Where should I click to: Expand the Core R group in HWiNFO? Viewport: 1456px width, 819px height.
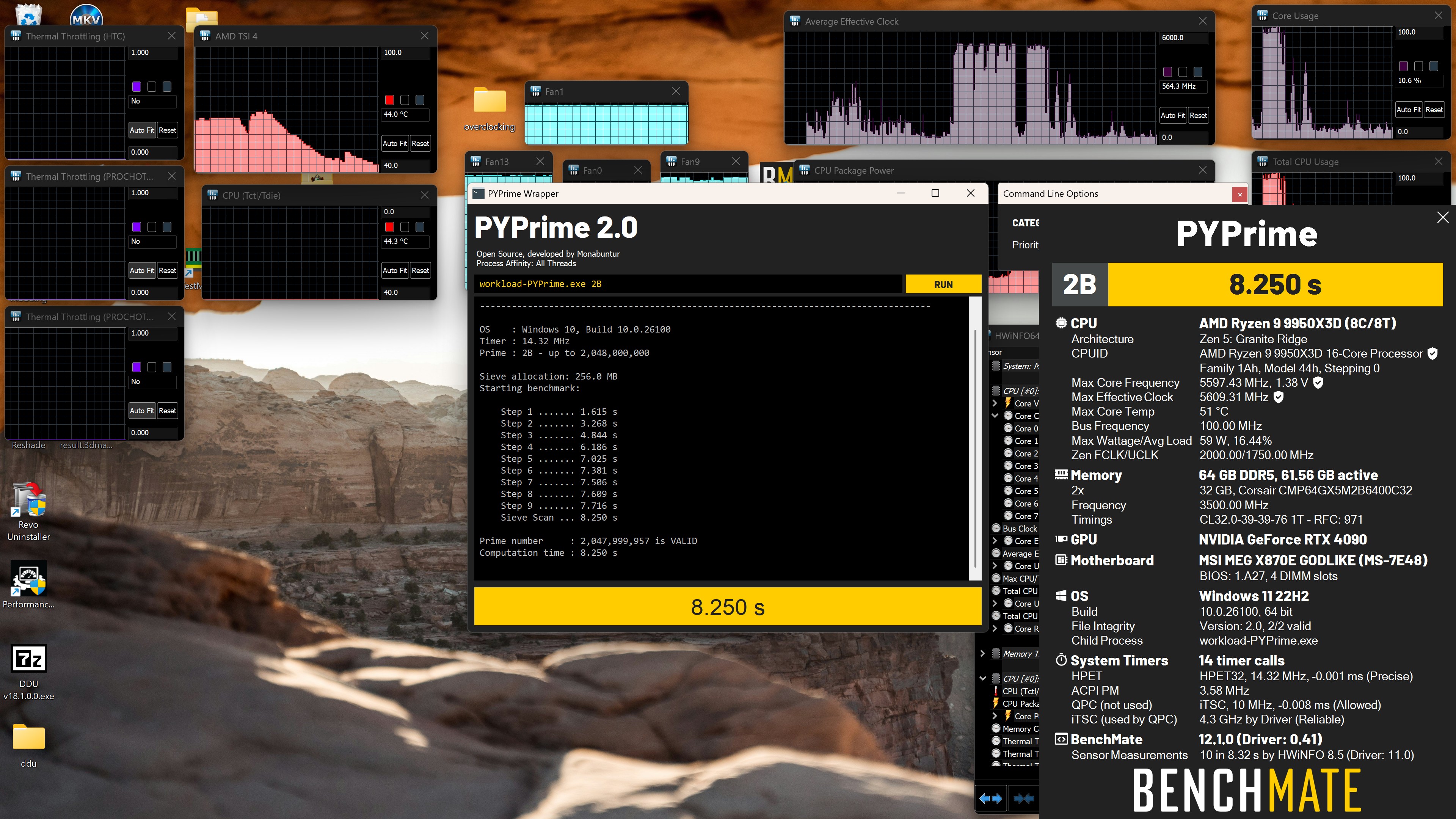pos(995,629)
